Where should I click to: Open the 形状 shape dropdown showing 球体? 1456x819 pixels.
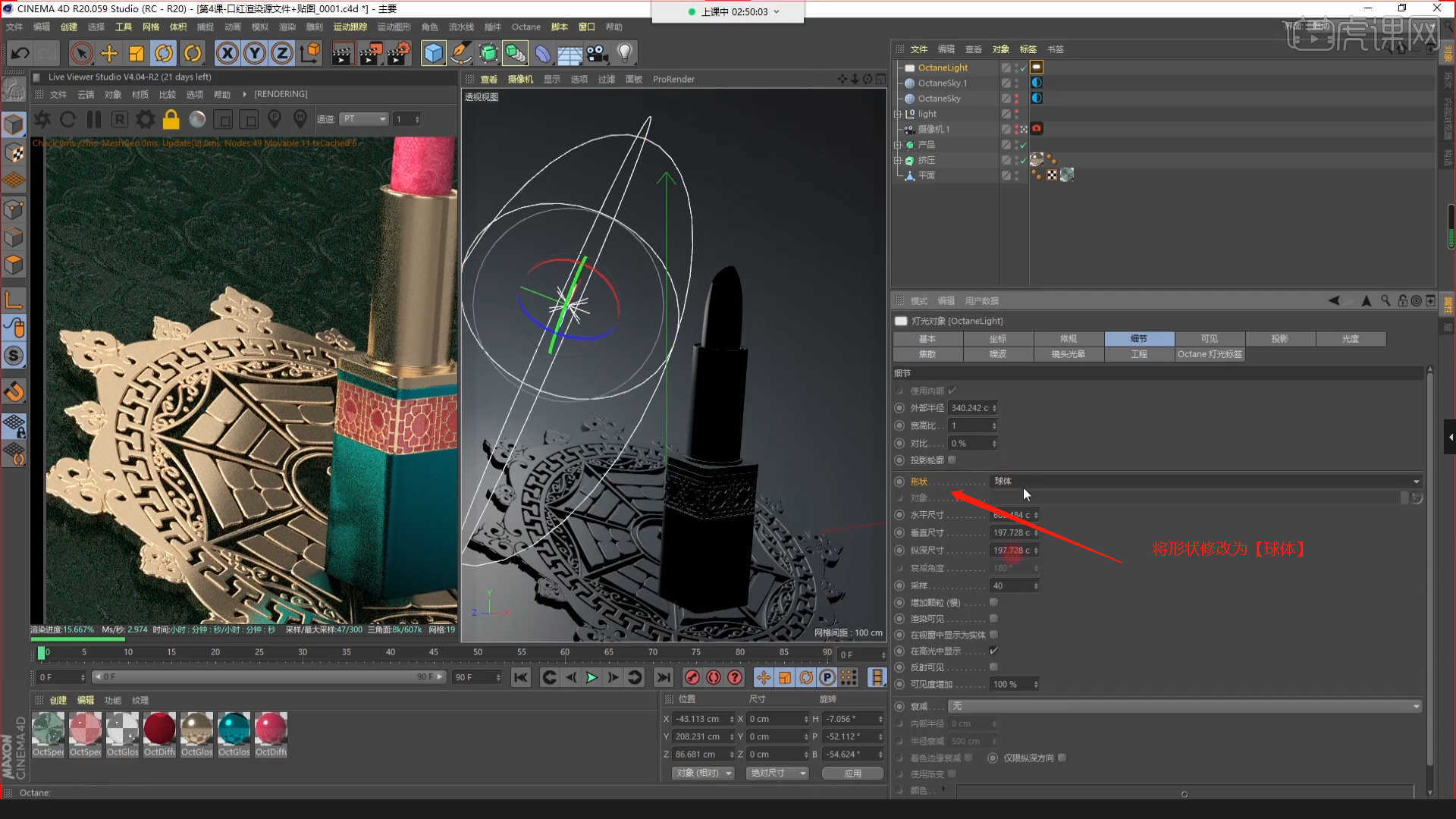(1206, 482)
